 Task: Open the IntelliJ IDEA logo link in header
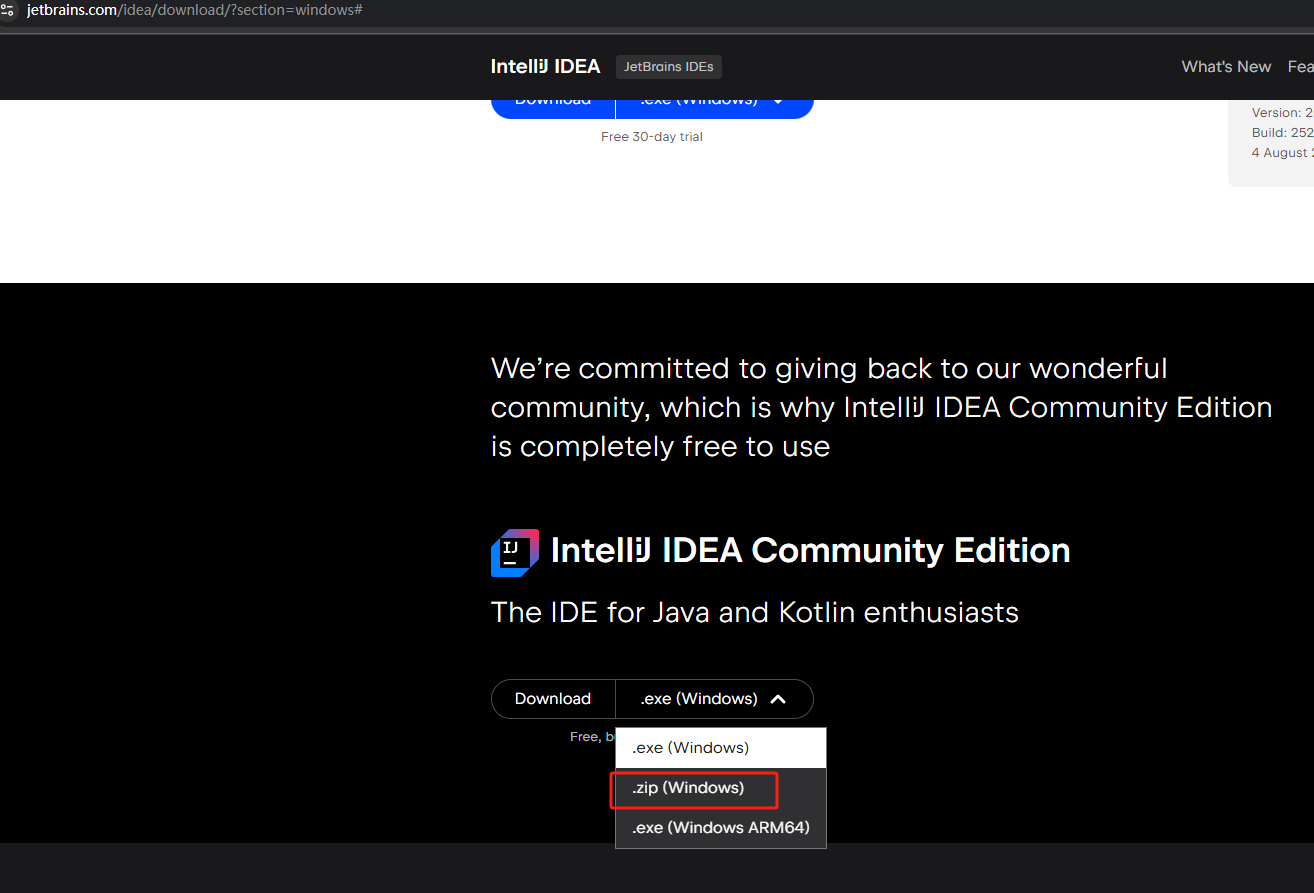click(x=545, y=67)
